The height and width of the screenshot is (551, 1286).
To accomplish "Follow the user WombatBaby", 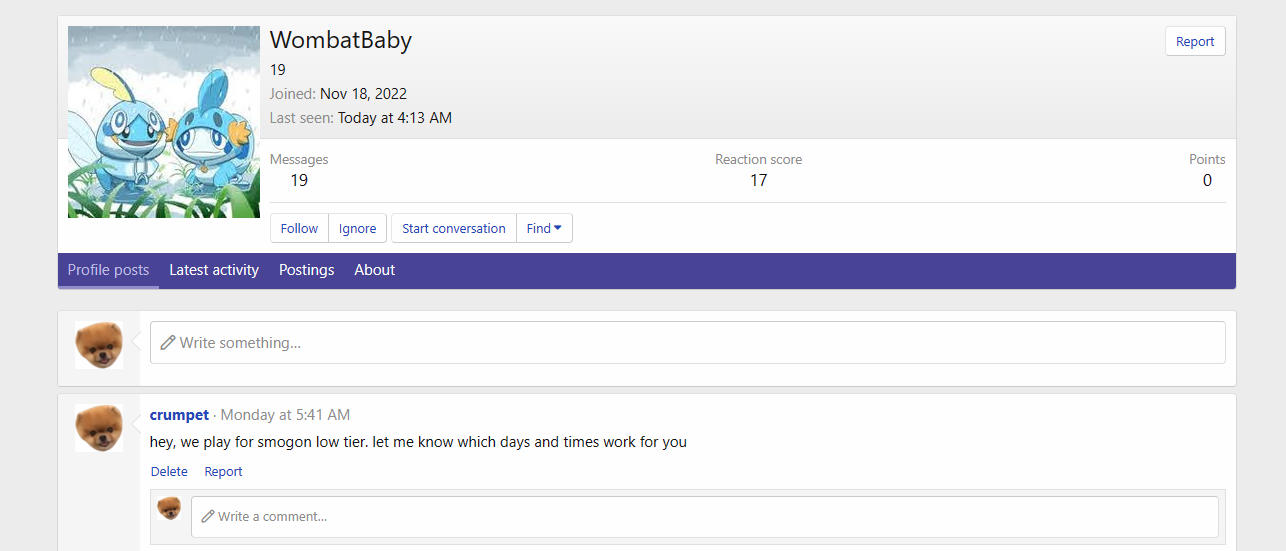I will [x=299, y=228].
